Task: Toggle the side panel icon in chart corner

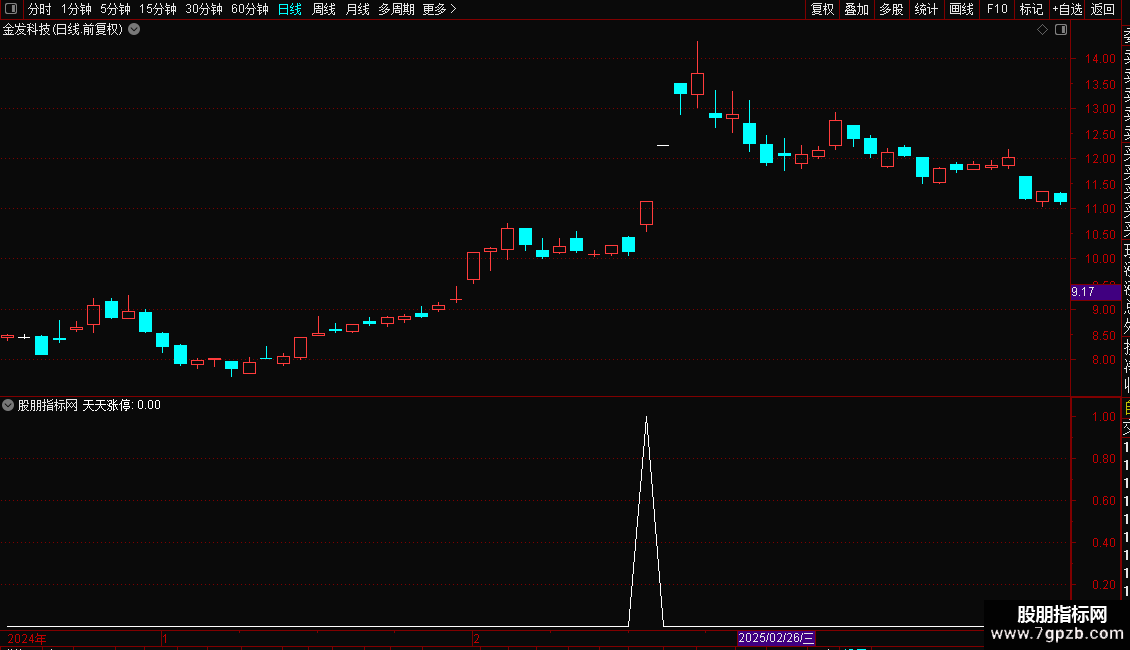Action: 1061,30
